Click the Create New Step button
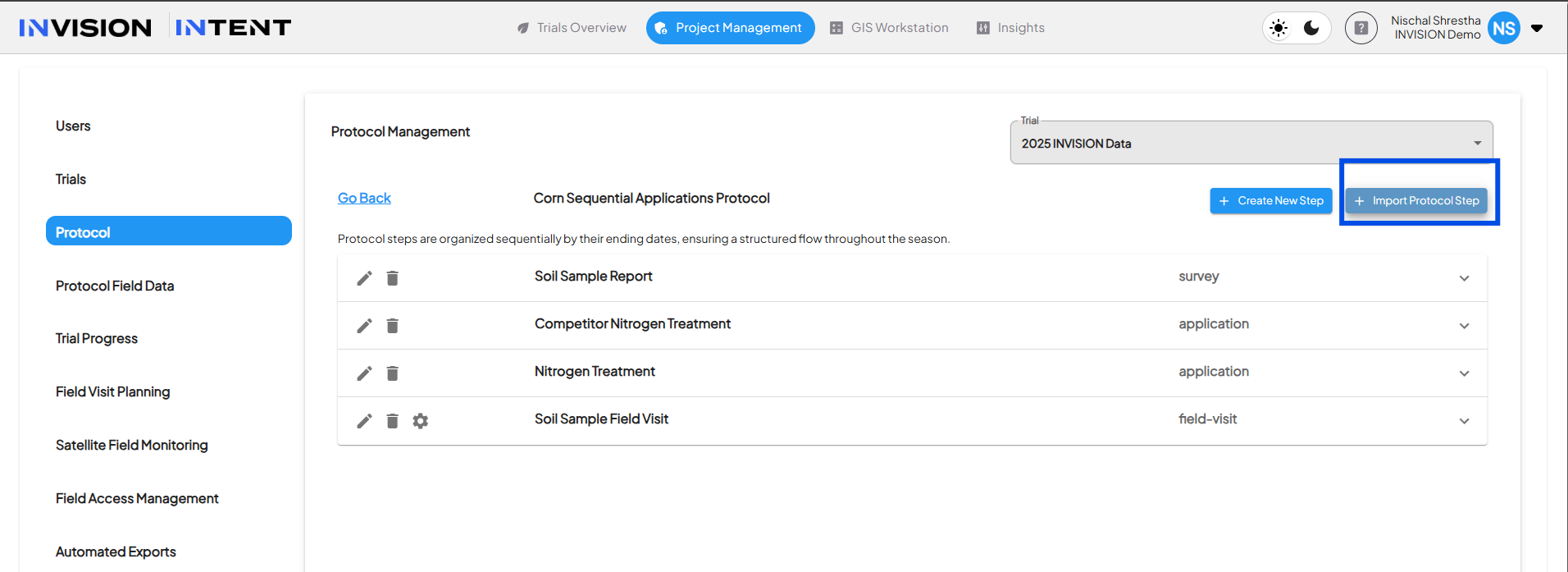This screenshot has width=1568, height=572. click(x=1270, y=201)
